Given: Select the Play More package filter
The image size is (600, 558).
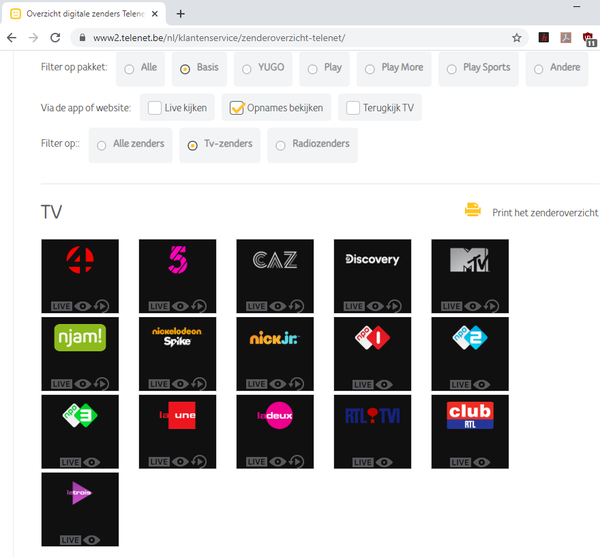Looking at the screenshot, I should pos(394,69).
